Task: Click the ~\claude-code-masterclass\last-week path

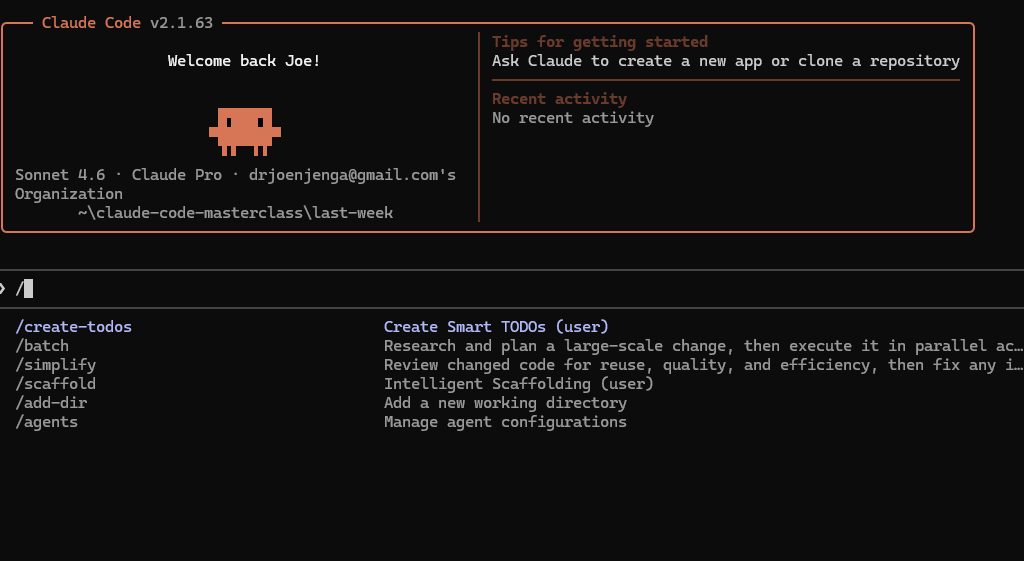Action: pyautogui.click(x=235, y=213)
